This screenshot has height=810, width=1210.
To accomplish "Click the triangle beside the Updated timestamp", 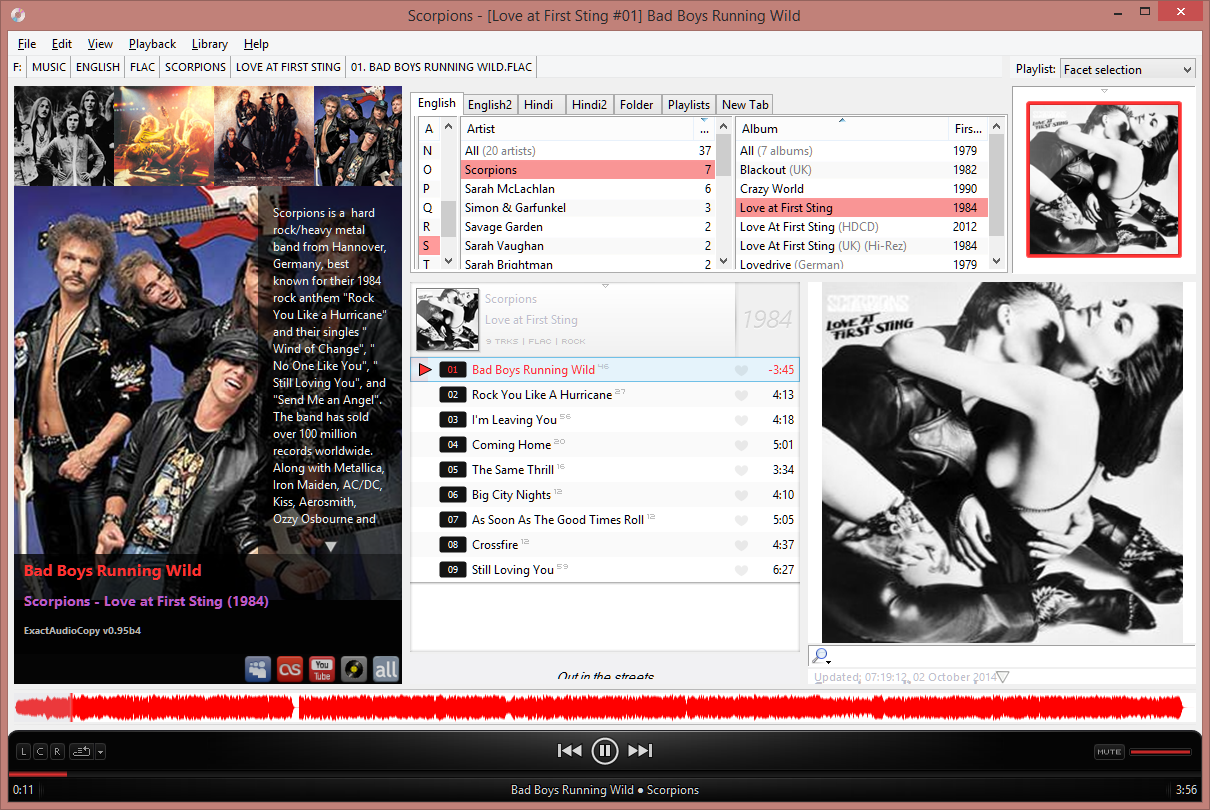I will point(1003,677).
